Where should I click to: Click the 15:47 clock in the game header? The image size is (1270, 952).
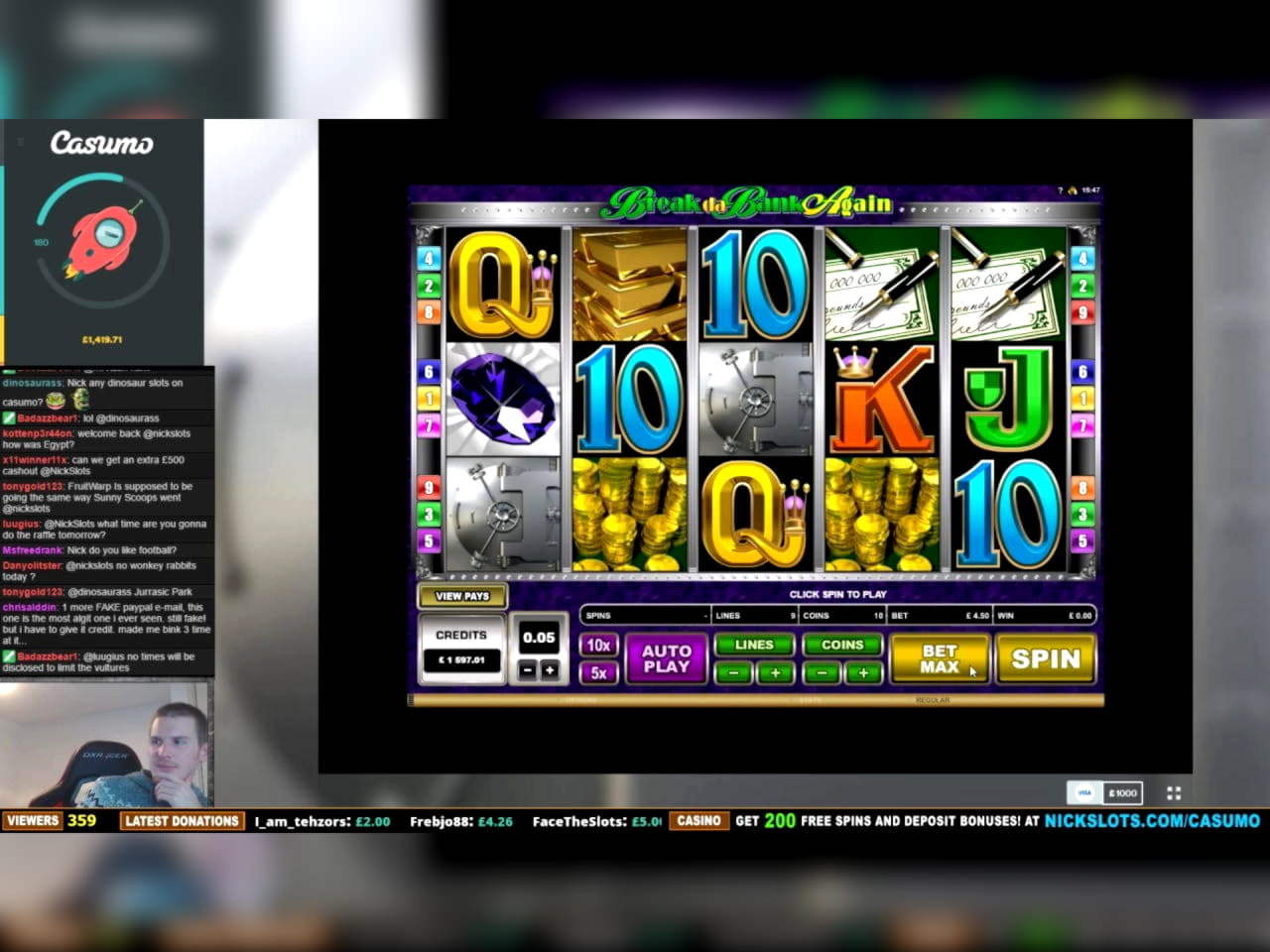(1090, 190)
